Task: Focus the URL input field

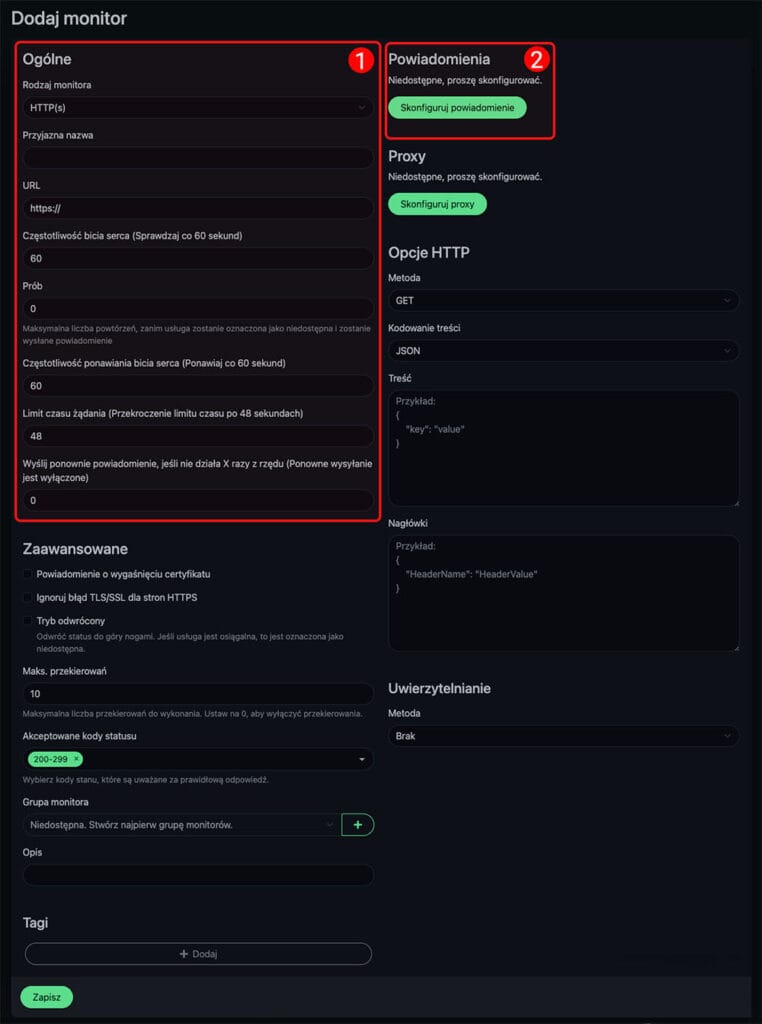Action: [x=197, y=209]
